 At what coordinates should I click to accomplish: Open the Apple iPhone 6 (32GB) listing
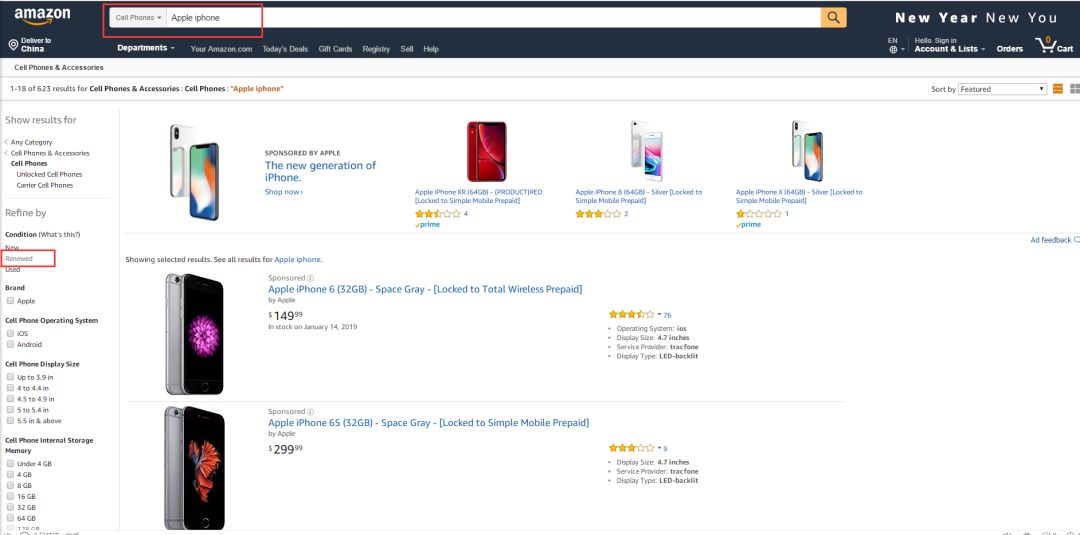(425, 289)
